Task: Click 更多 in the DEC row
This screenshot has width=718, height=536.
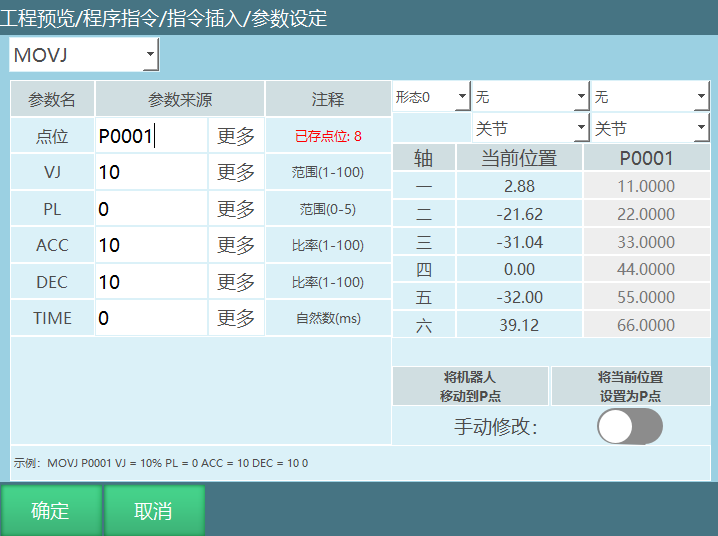Action: (x=236, y=282)
